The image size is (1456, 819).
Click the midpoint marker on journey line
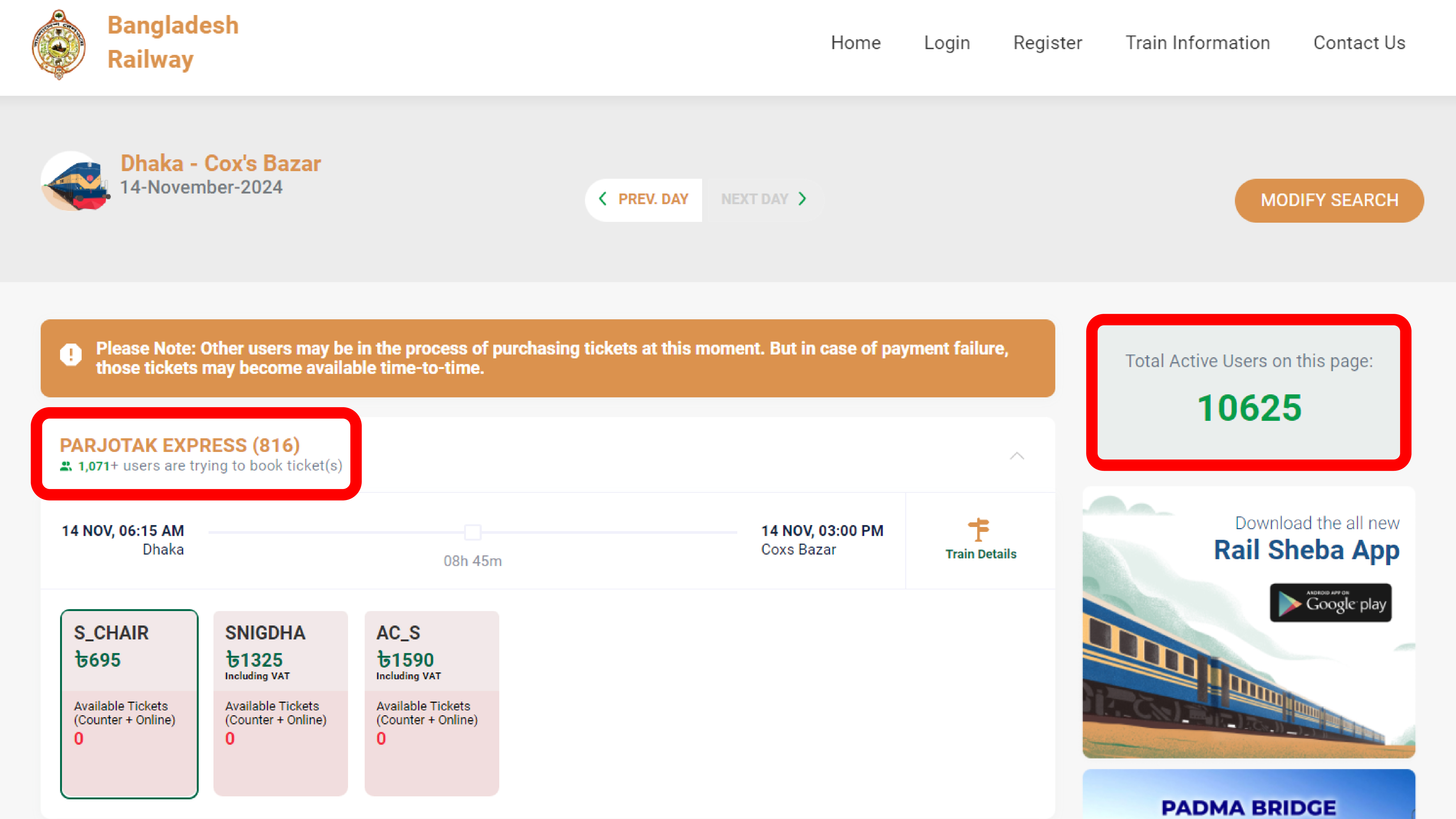click(x=473, y=532)
